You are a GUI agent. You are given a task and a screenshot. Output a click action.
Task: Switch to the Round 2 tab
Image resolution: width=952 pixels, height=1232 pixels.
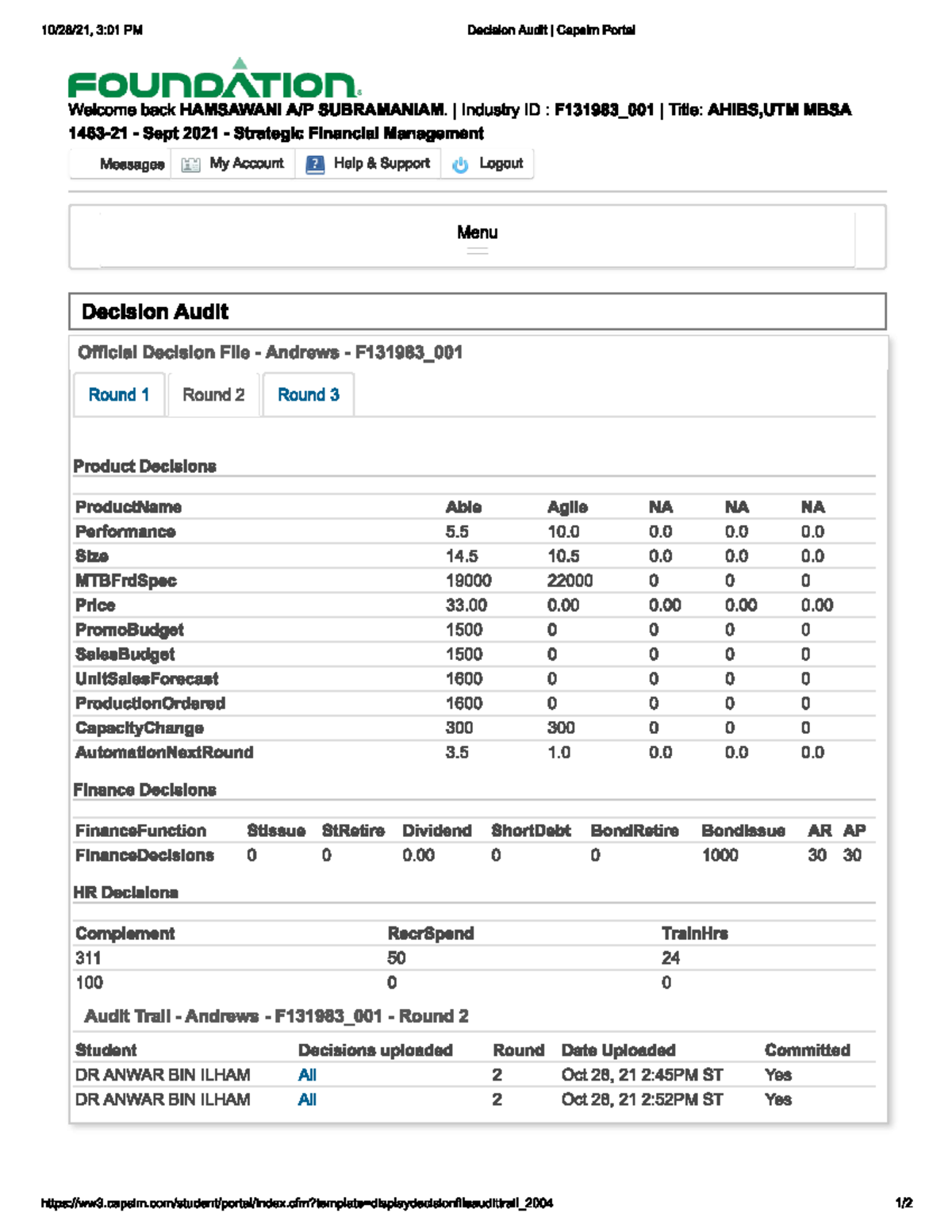[x=213, y=394]
